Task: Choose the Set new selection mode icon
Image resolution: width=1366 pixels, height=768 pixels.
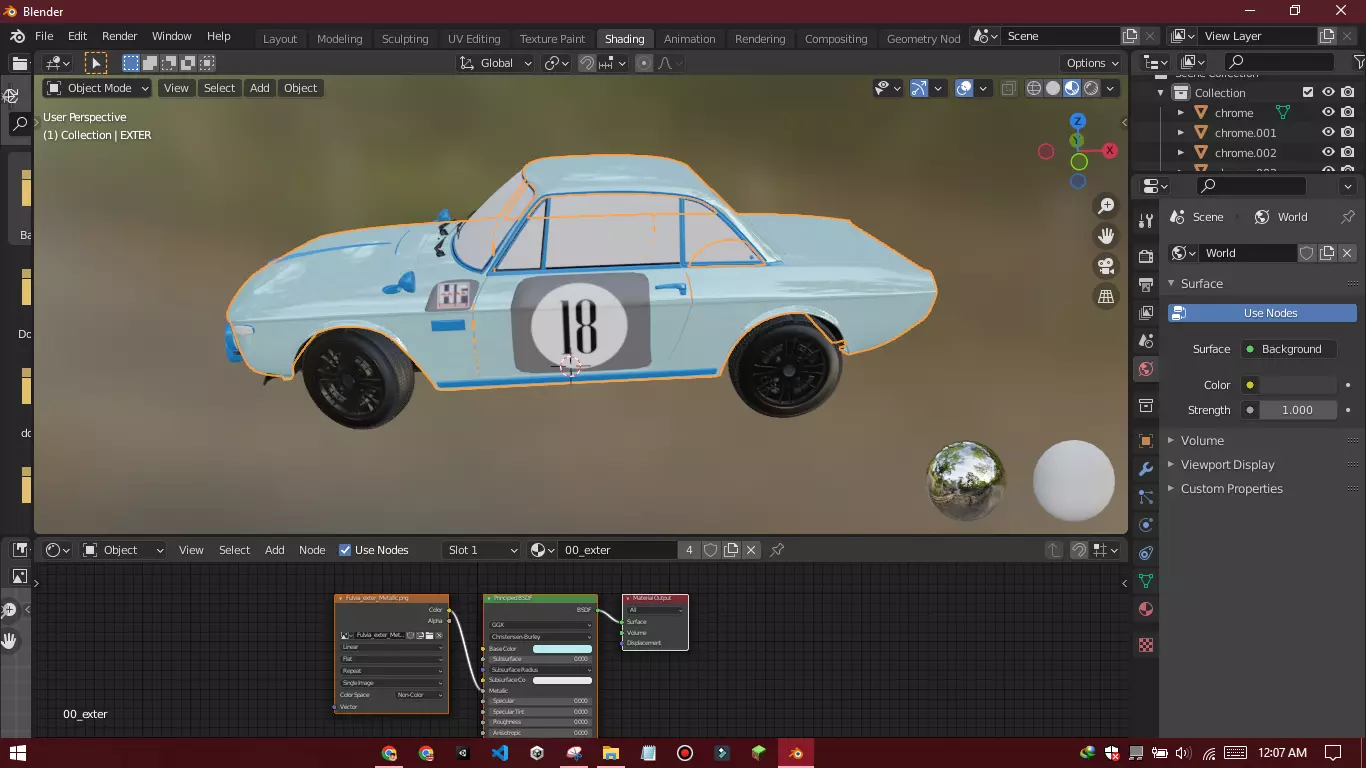Action: pos(131,63)
